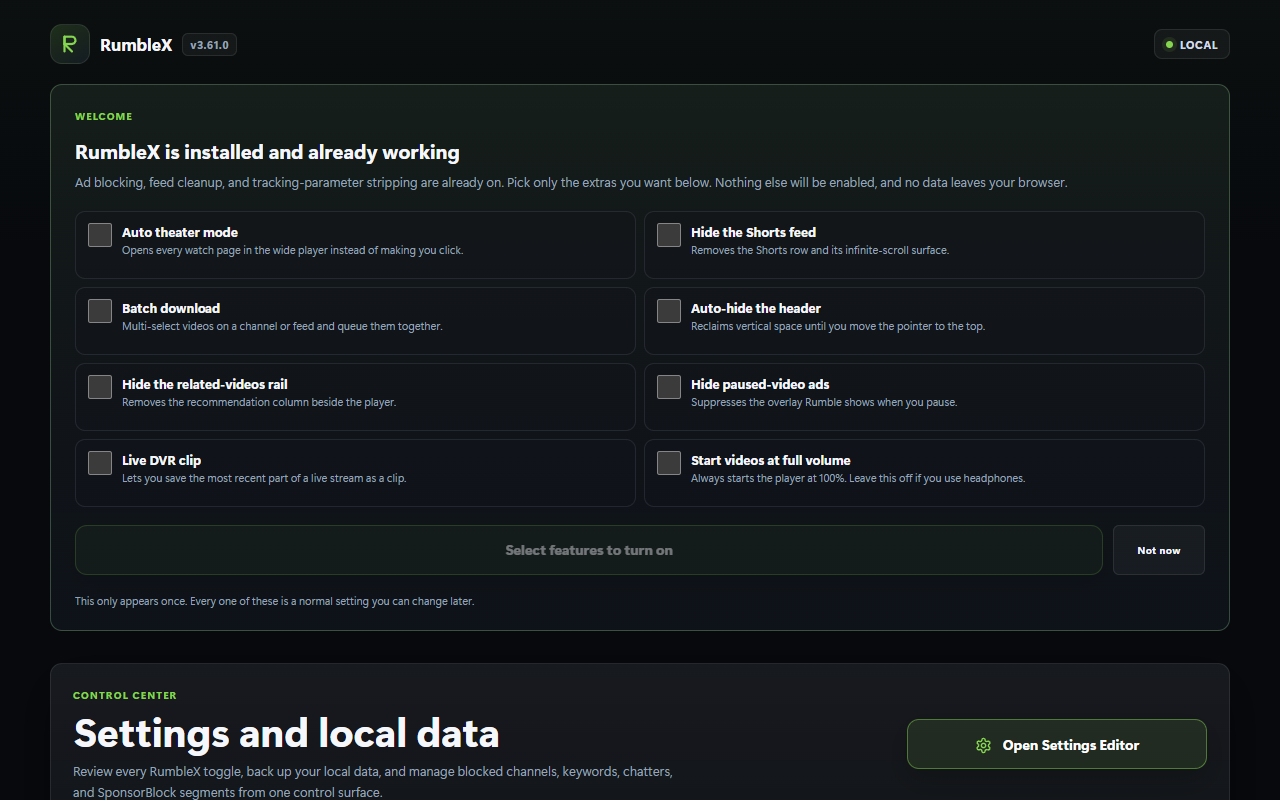Click the text Multi-select videos on a channel
Image resolution: width=1280 pixels, height=800 pixels.
pos(282,326)
